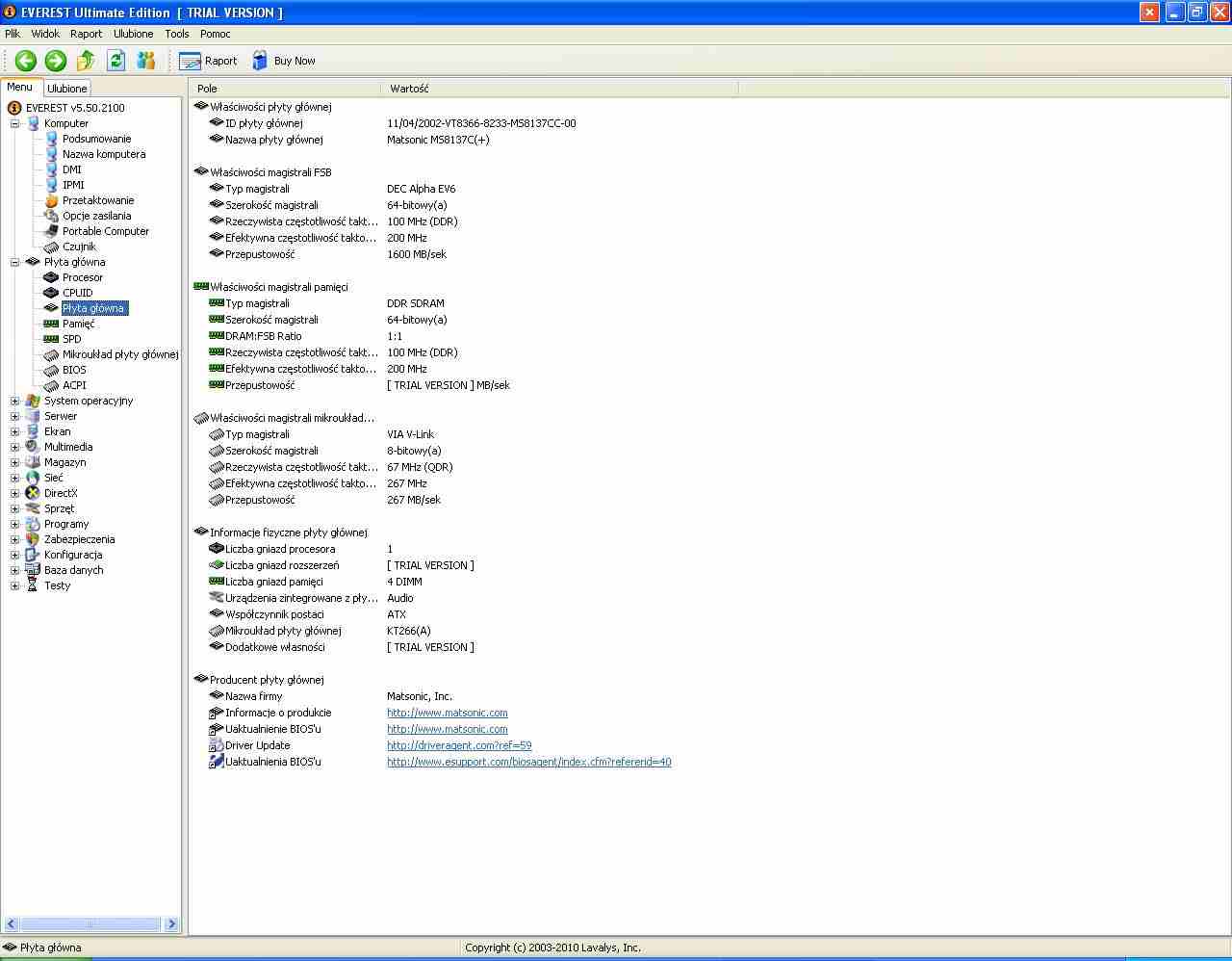Collapse the Płyta główna tree node
Image resolution: width=1232 pixels, height=961 pixels.
[14, 262]
